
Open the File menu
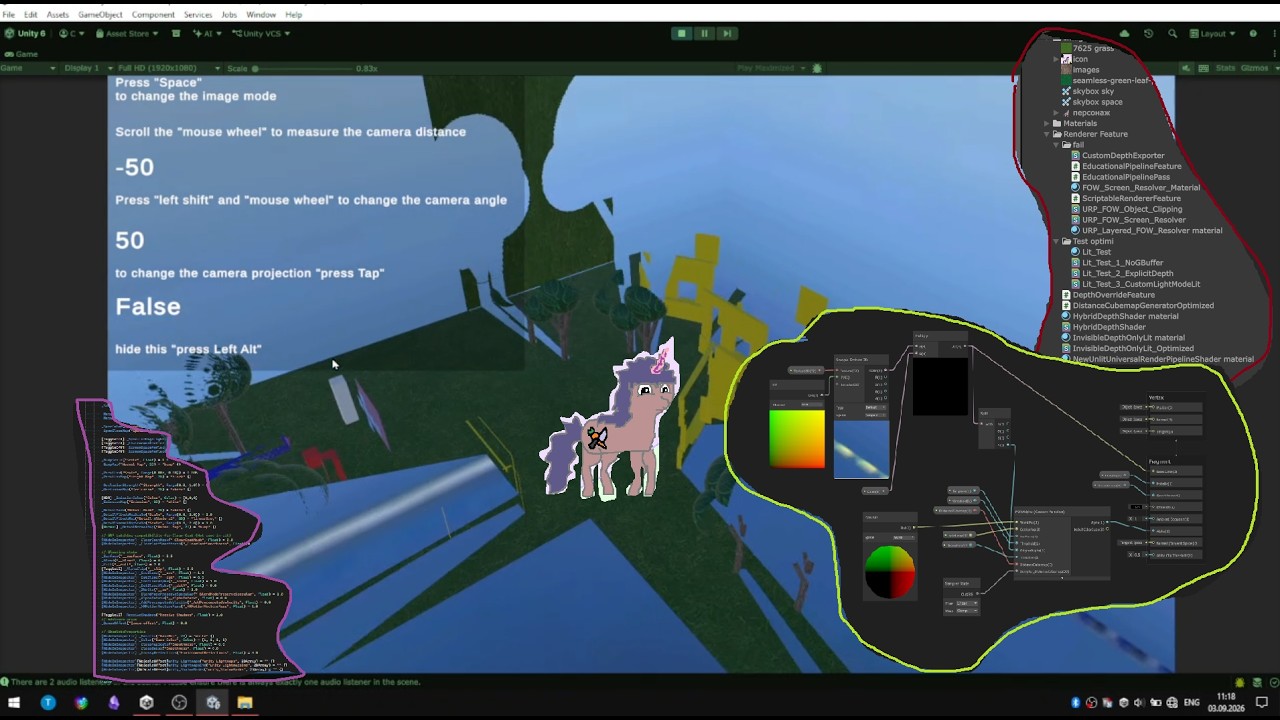point(8,15)
